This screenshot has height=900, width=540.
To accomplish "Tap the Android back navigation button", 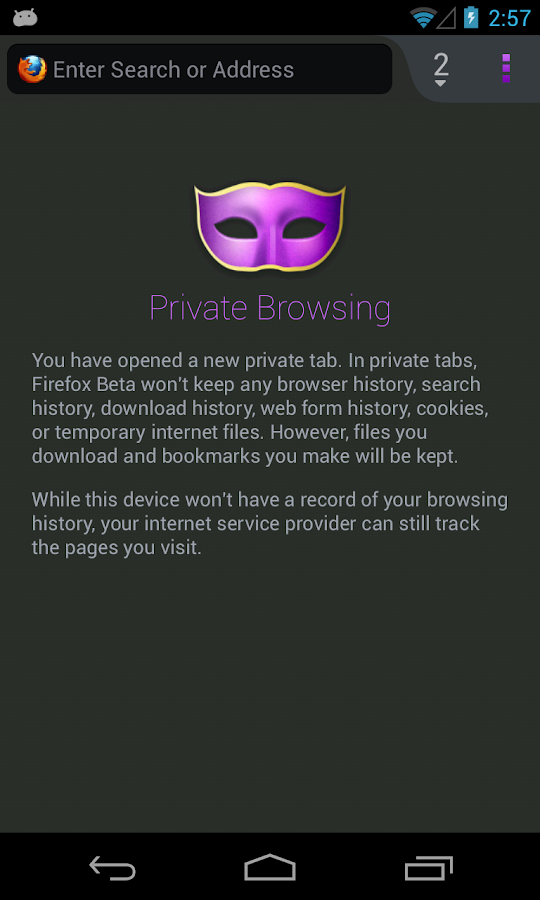I will 112,867.
